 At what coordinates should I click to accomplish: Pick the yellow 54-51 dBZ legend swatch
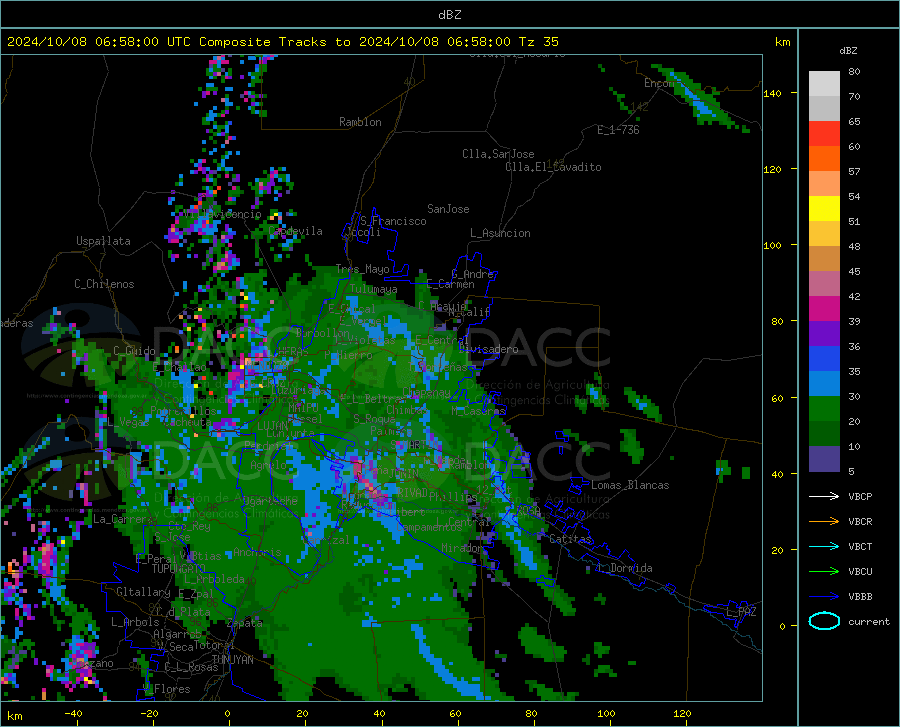tap(824, 209)
